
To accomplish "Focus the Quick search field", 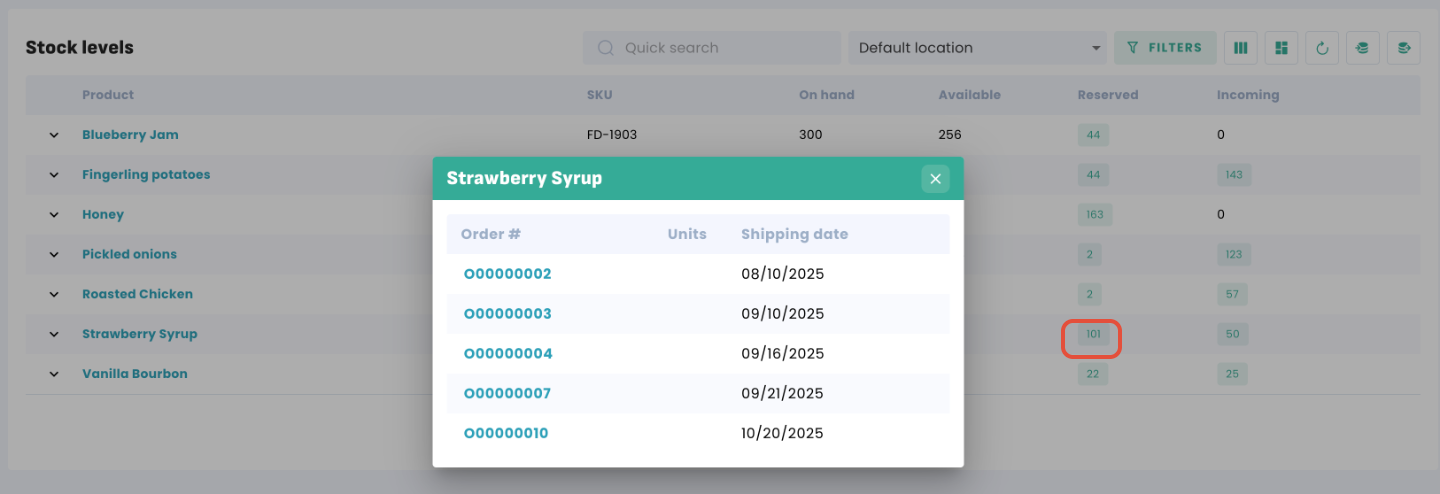I will coord(712,48).
